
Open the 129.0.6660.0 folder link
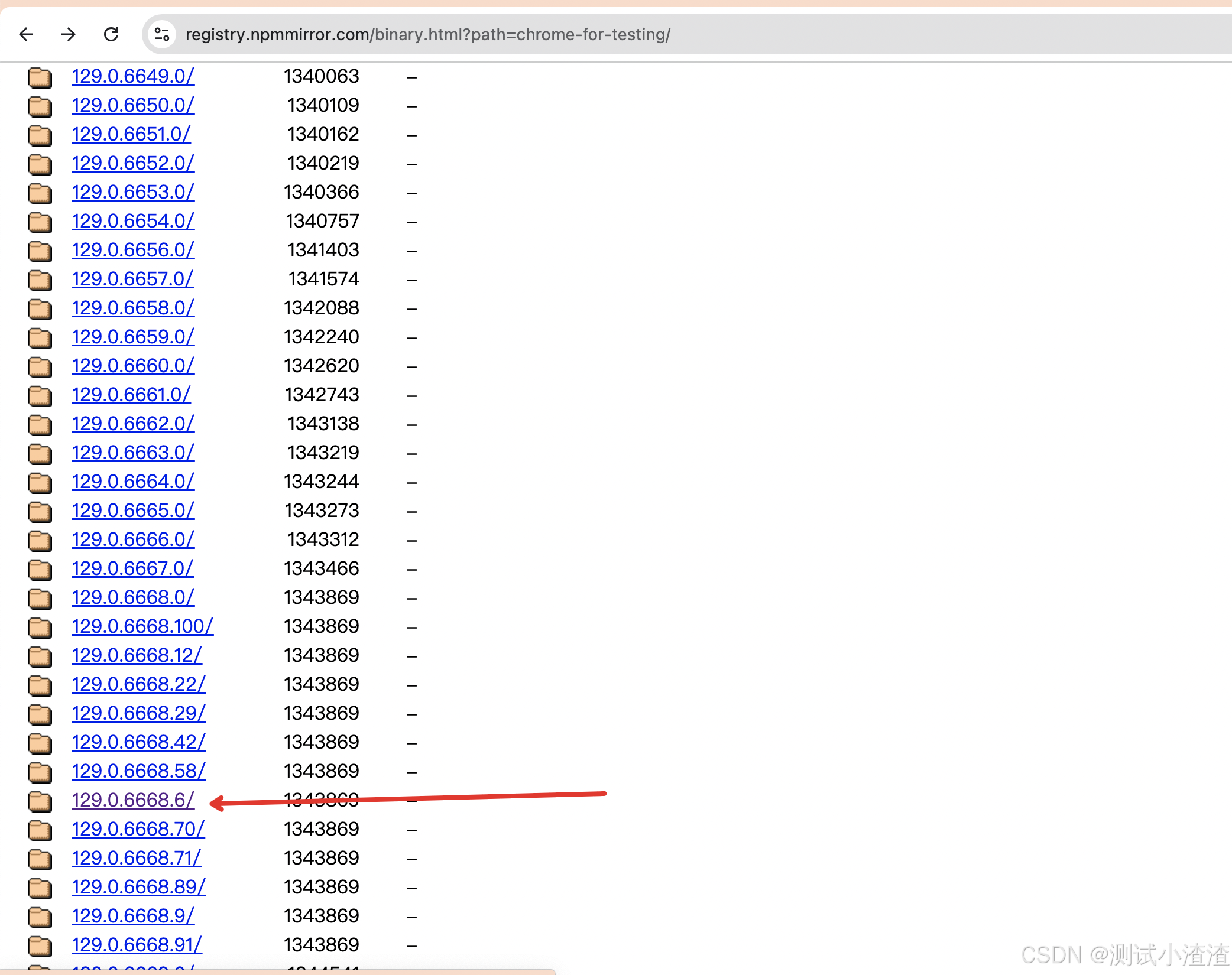point(133,366)
